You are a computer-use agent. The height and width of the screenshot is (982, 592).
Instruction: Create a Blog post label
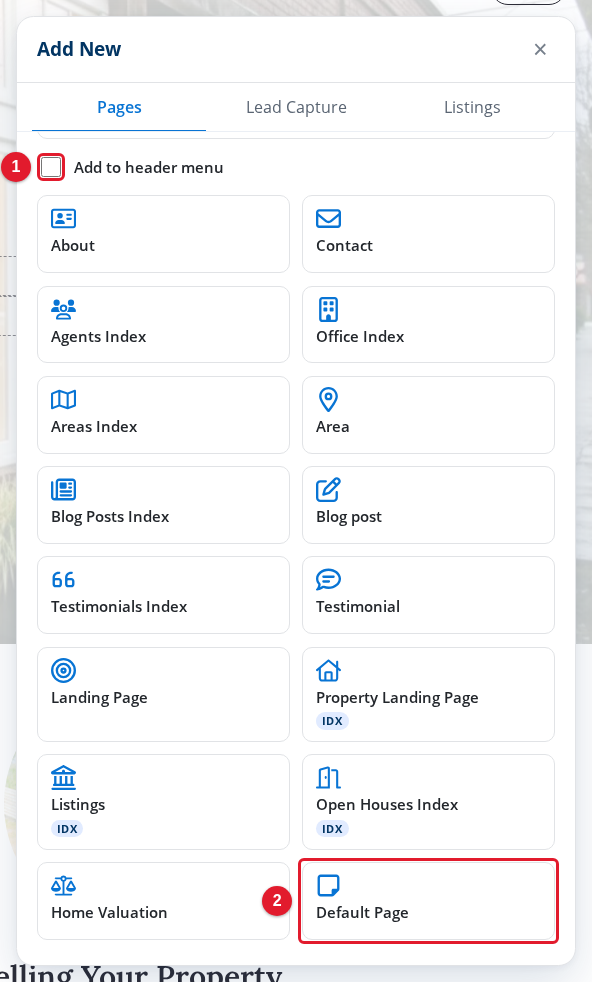tap(349, 517)
